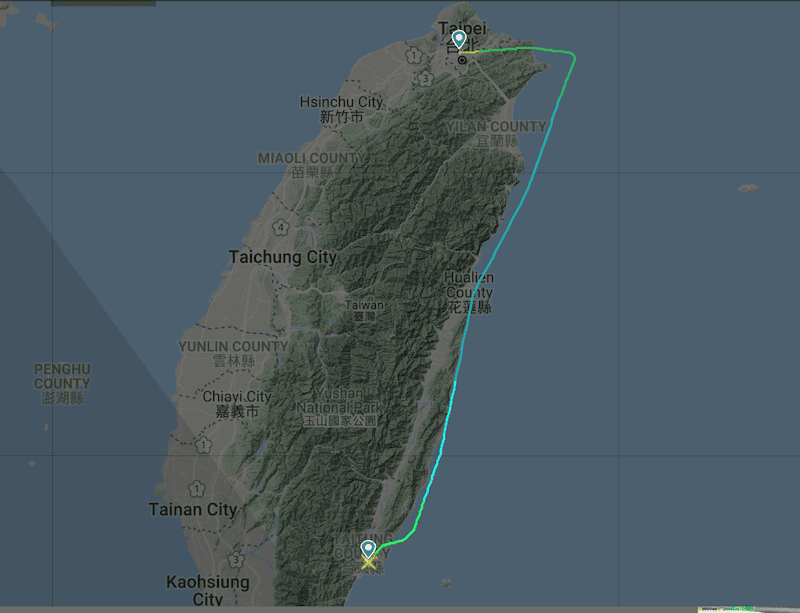Viewport: 800px width, 613px height.
Task: Click highway 1 shield above Tainan City
Action: 197,489
